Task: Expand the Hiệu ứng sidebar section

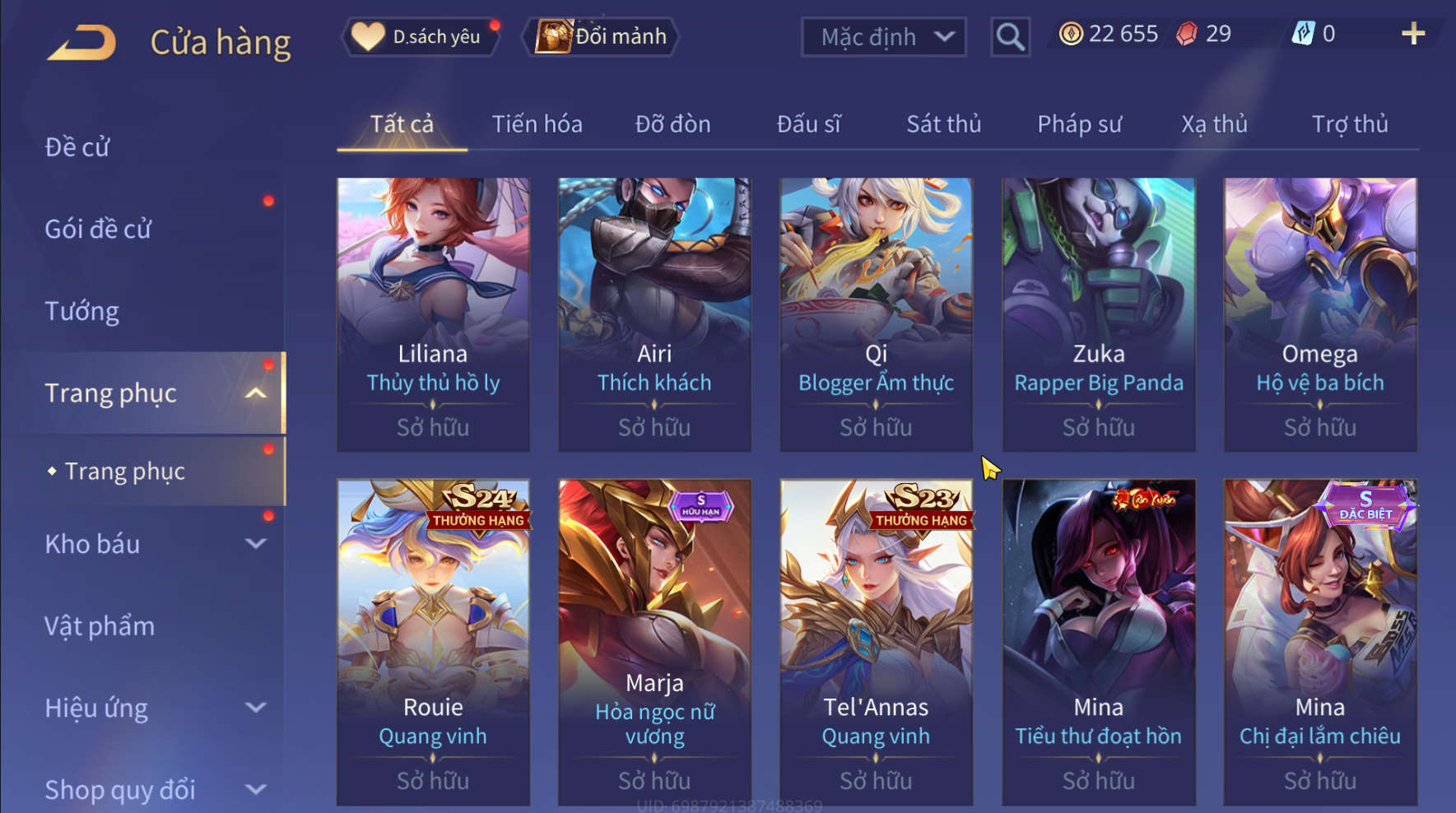Action: click(256, 708)
